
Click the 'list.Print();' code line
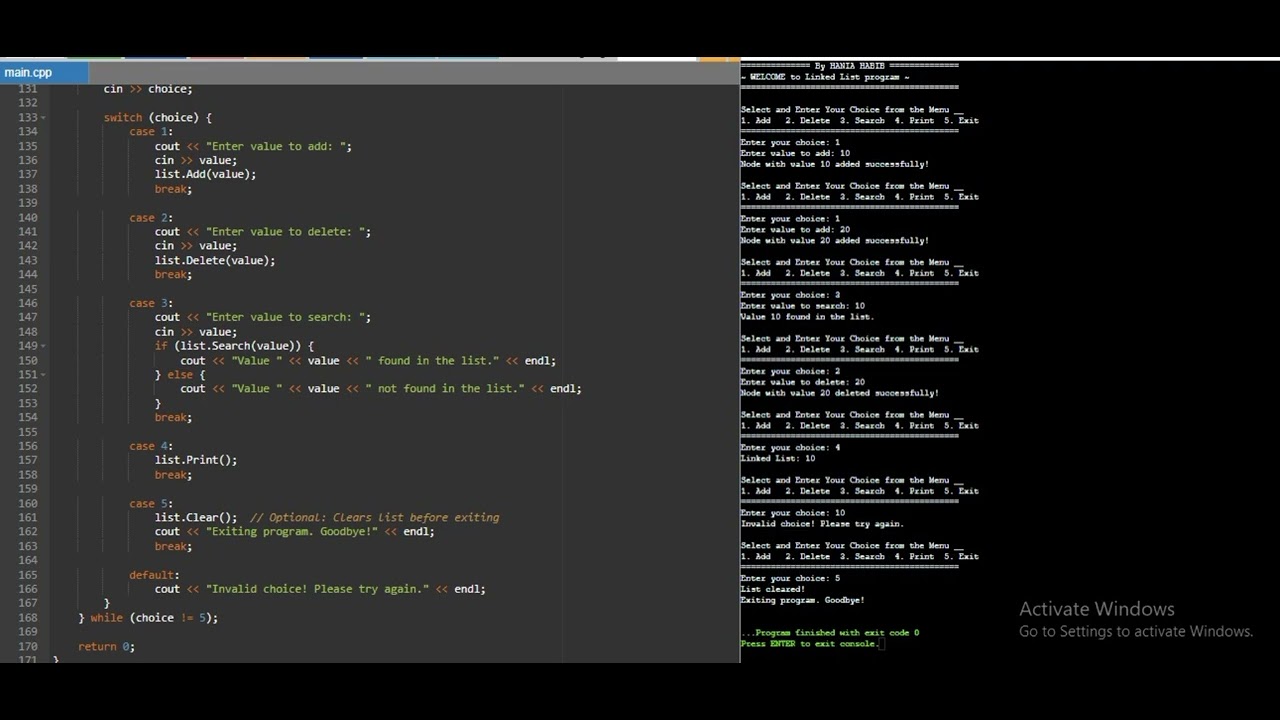pyautogui.click(x=196, y=460)
